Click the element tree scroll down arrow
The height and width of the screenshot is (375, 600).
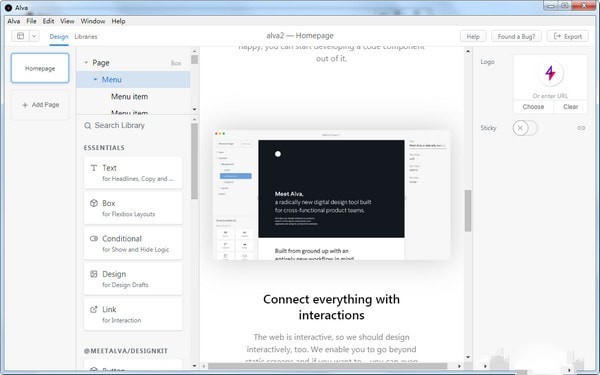[x=194, y=109]
